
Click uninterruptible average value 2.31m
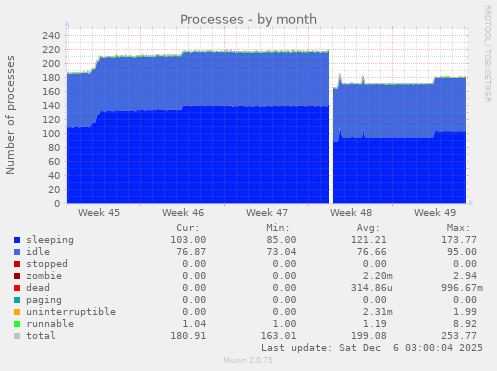point(378,312)
